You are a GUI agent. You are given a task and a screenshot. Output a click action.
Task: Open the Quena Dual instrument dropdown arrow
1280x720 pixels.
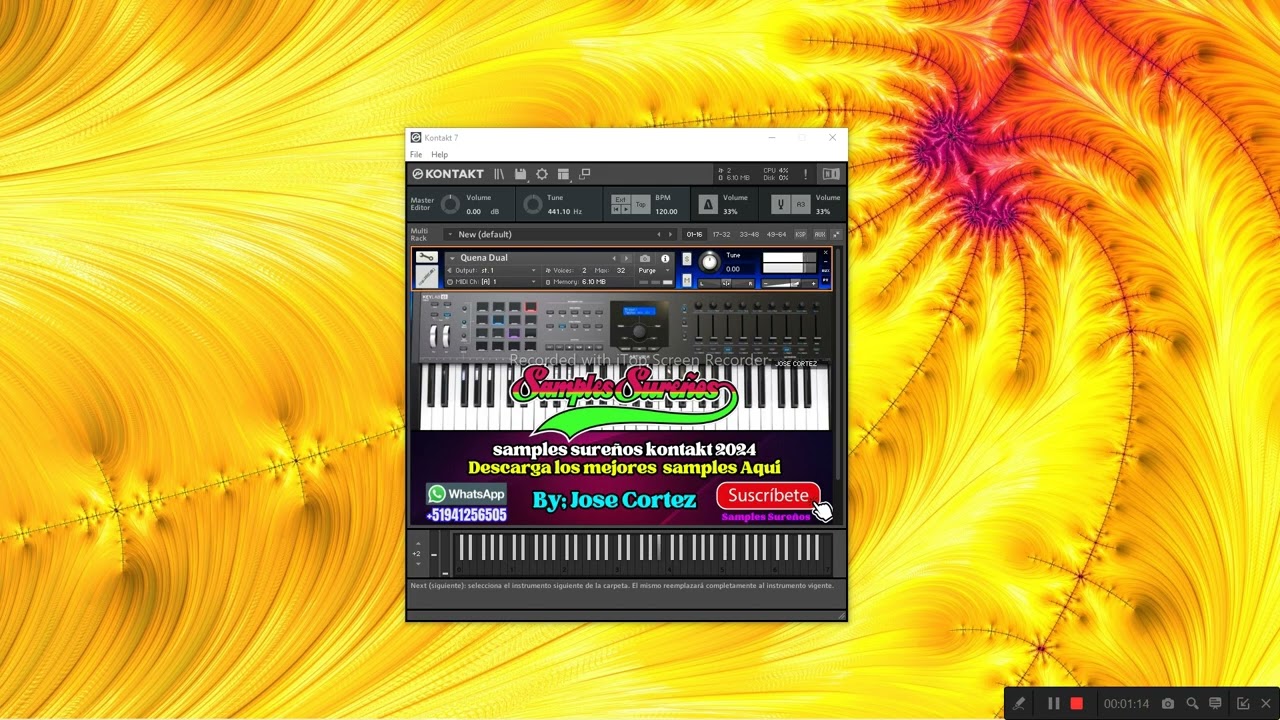click(x=452, y=258)
